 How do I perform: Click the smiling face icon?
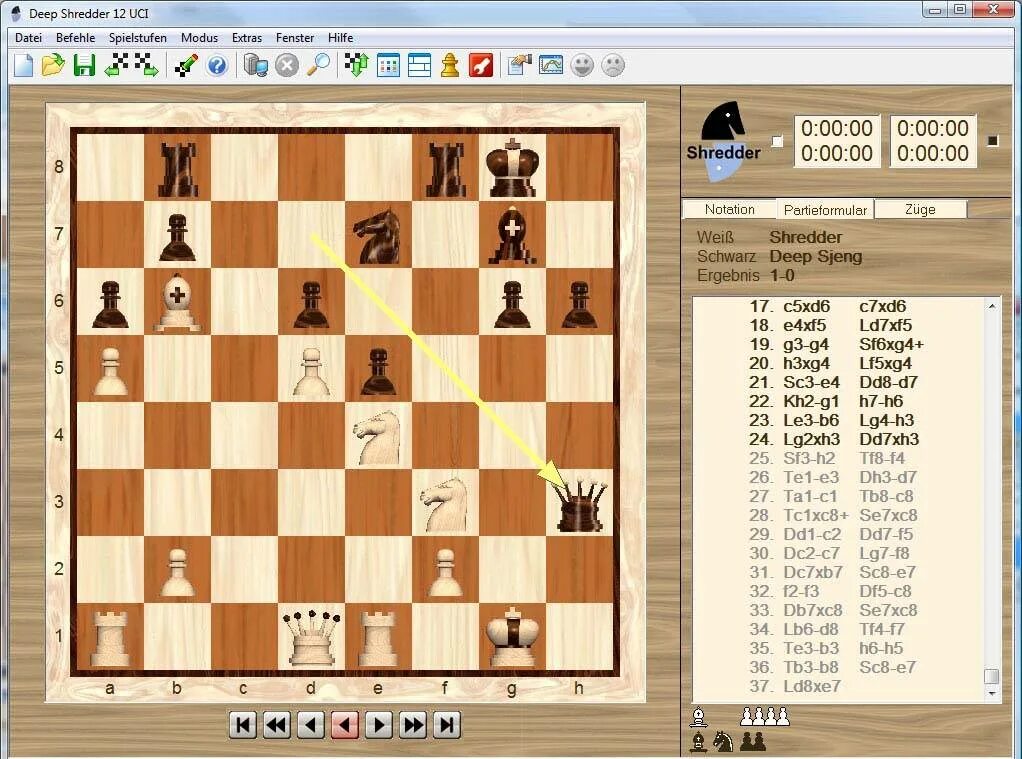click(582, 65)
